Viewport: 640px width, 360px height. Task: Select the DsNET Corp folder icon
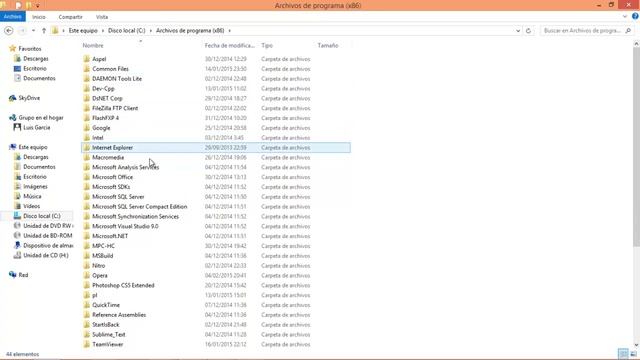pos(87,98)
